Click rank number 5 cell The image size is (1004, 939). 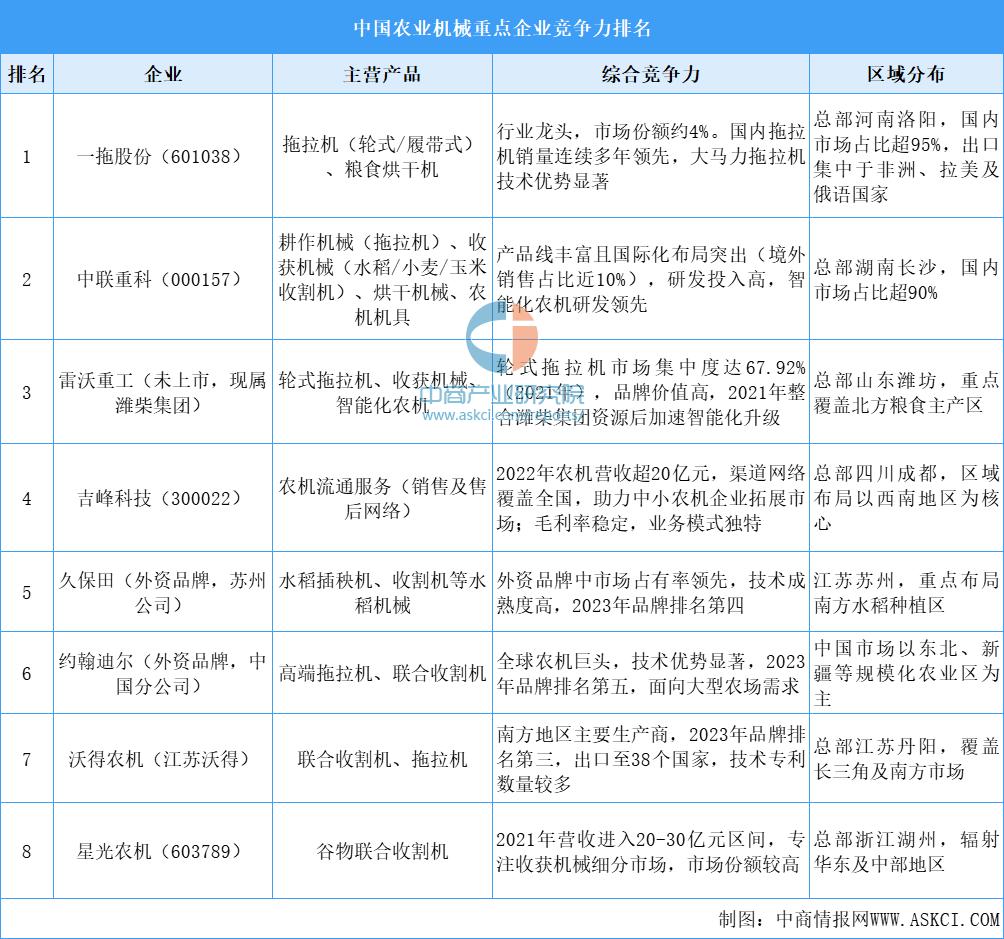(27, 592)
